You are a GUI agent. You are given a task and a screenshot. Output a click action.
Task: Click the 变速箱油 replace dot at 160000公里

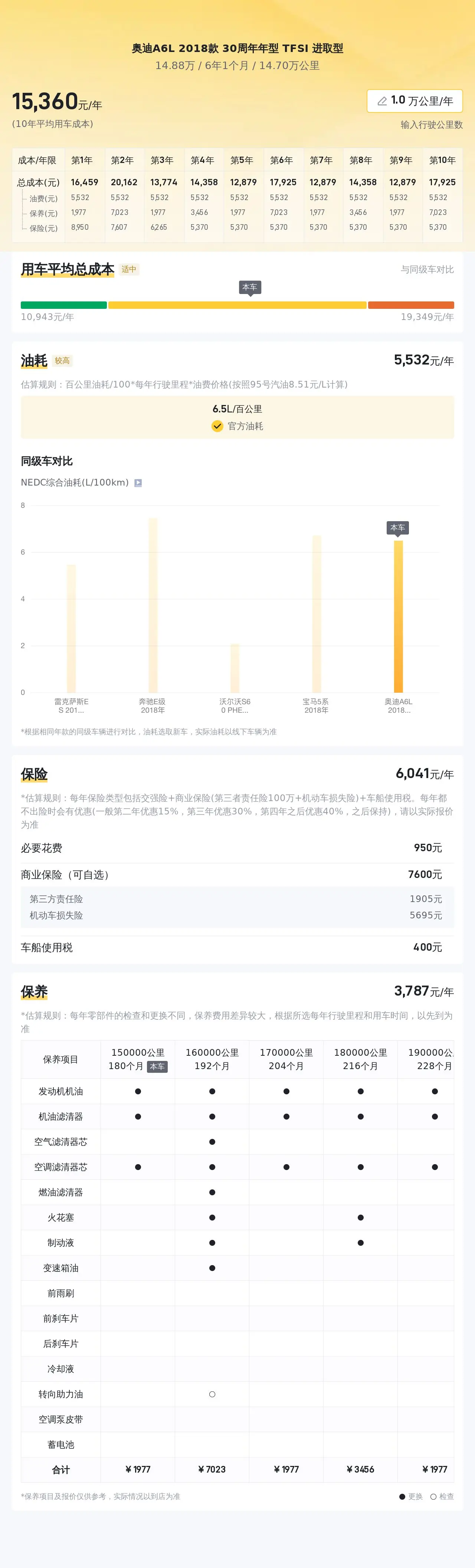click(212, 1268)
